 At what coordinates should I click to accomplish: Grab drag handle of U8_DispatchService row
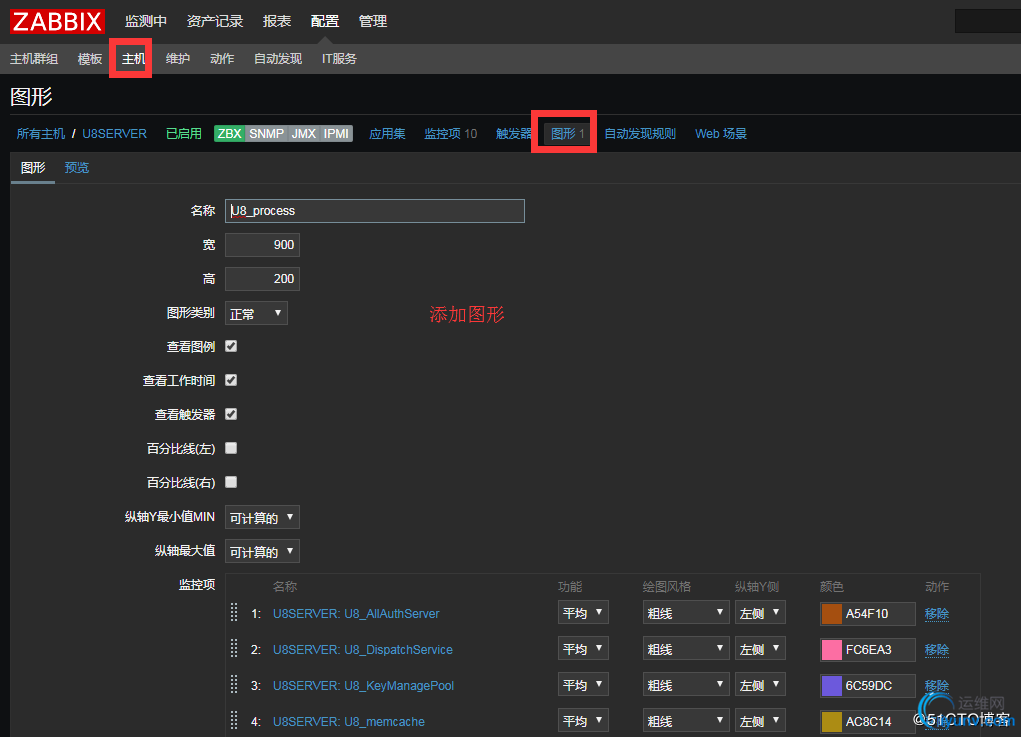tap(234, 648)
